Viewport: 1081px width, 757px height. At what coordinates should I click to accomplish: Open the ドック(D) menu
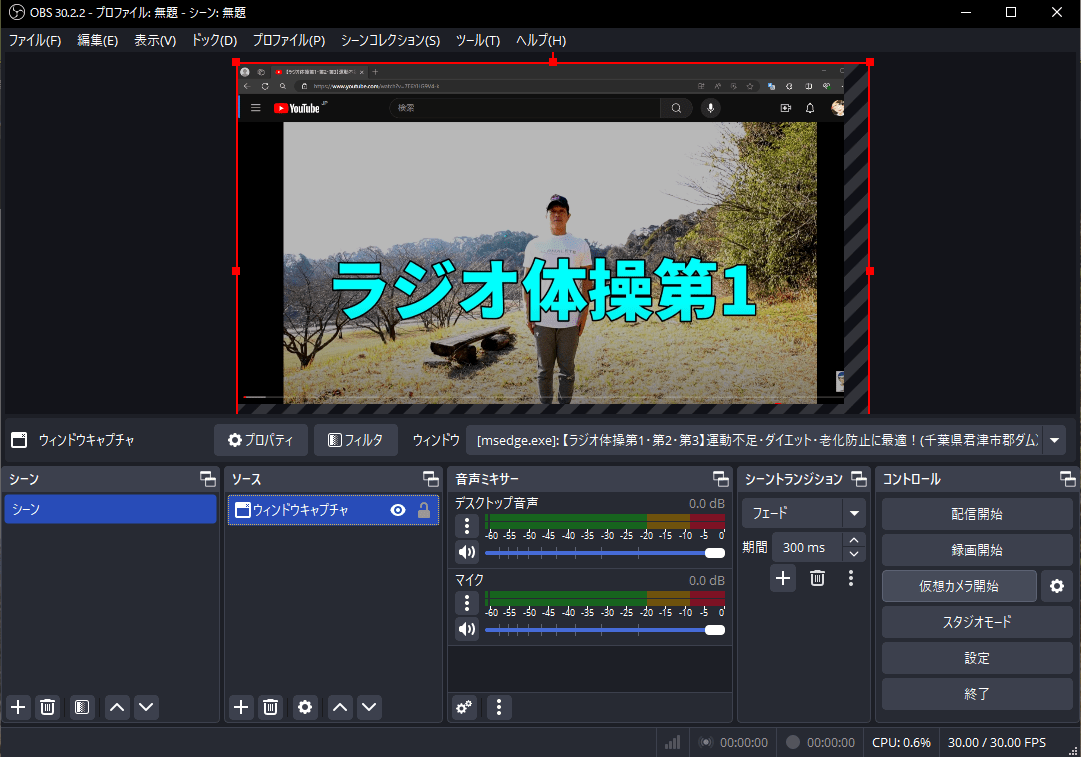[x=214, y=40]
